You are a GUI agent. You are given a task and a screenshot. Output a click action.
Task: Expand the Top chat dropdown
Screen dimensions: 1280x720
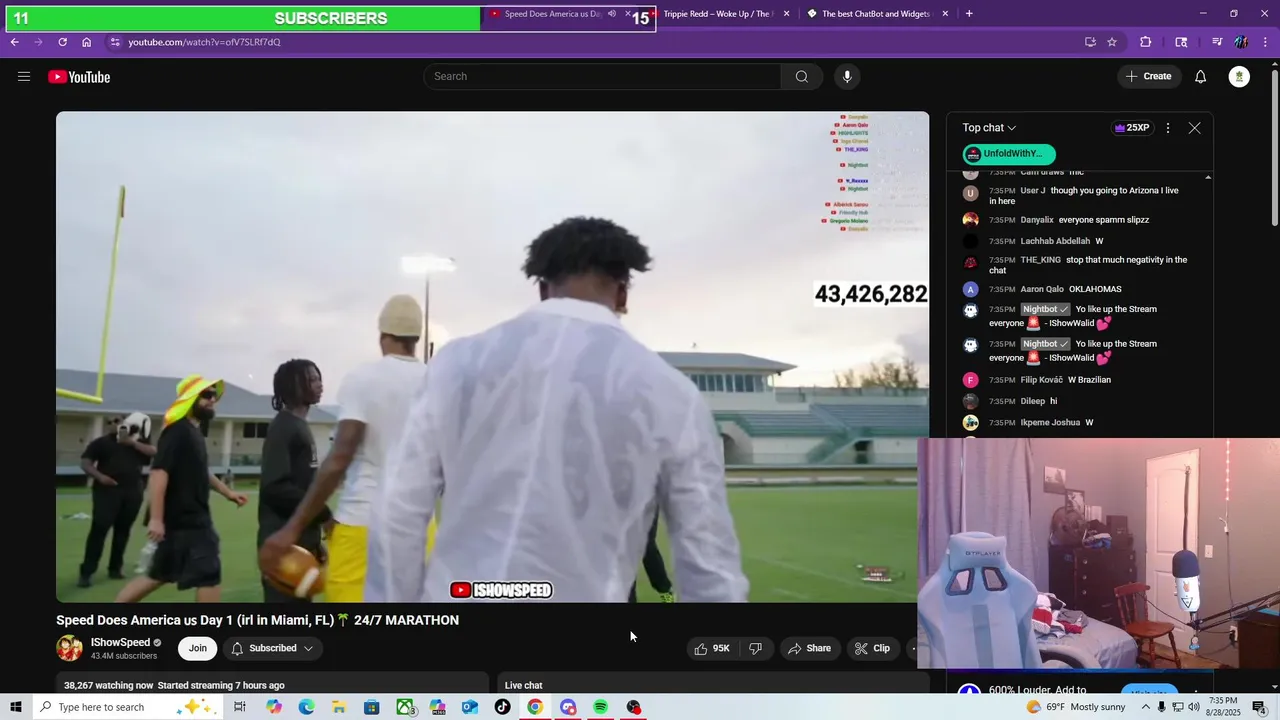click(989, 128)
